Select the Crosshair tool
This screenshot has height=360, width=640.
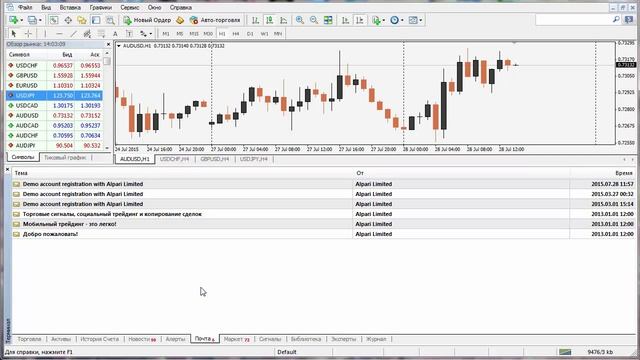coord(28,33)
